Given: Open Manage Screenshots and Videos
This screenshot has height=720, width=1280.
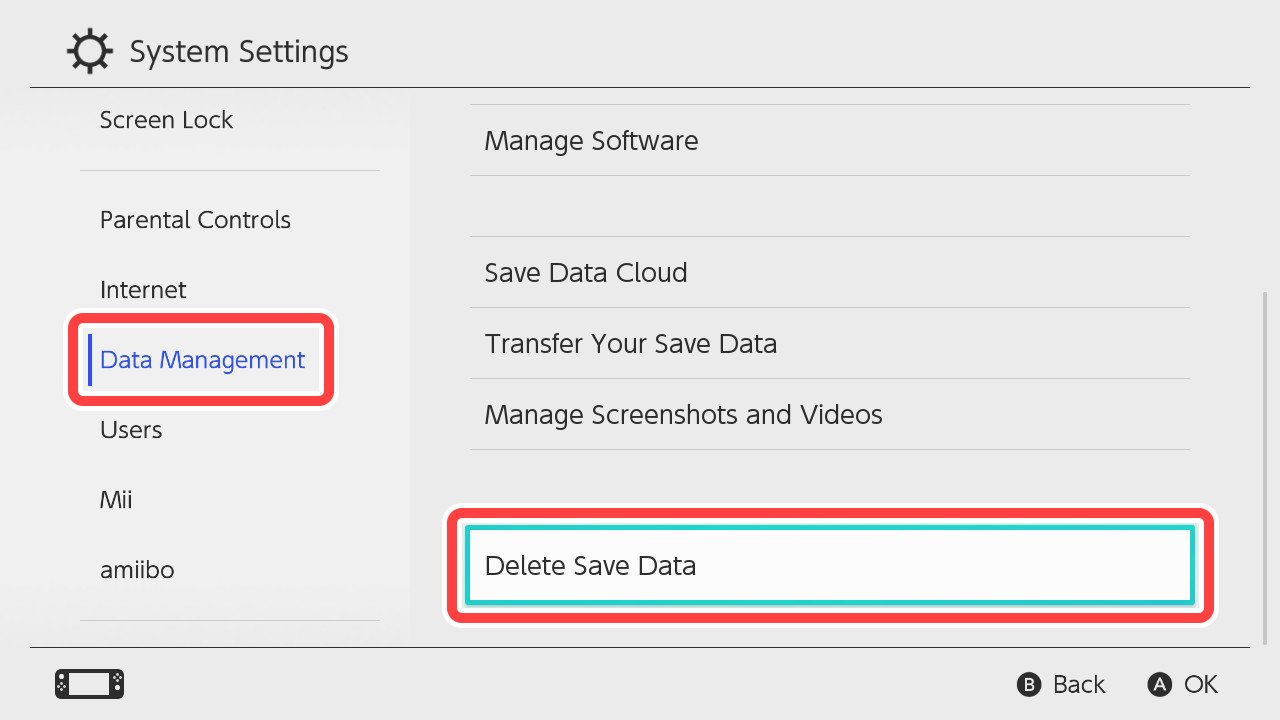Looking at the screenshot, I should point(683,415).
